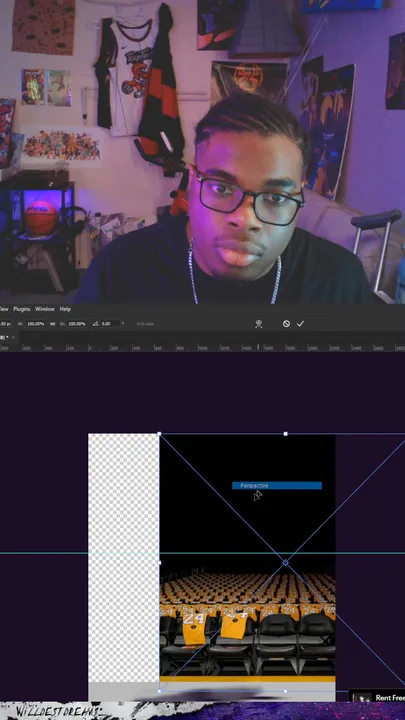The width and height of the screenshot is (405, 720).
Task: Edit the rotation angle field
Action: coord(110,324)
